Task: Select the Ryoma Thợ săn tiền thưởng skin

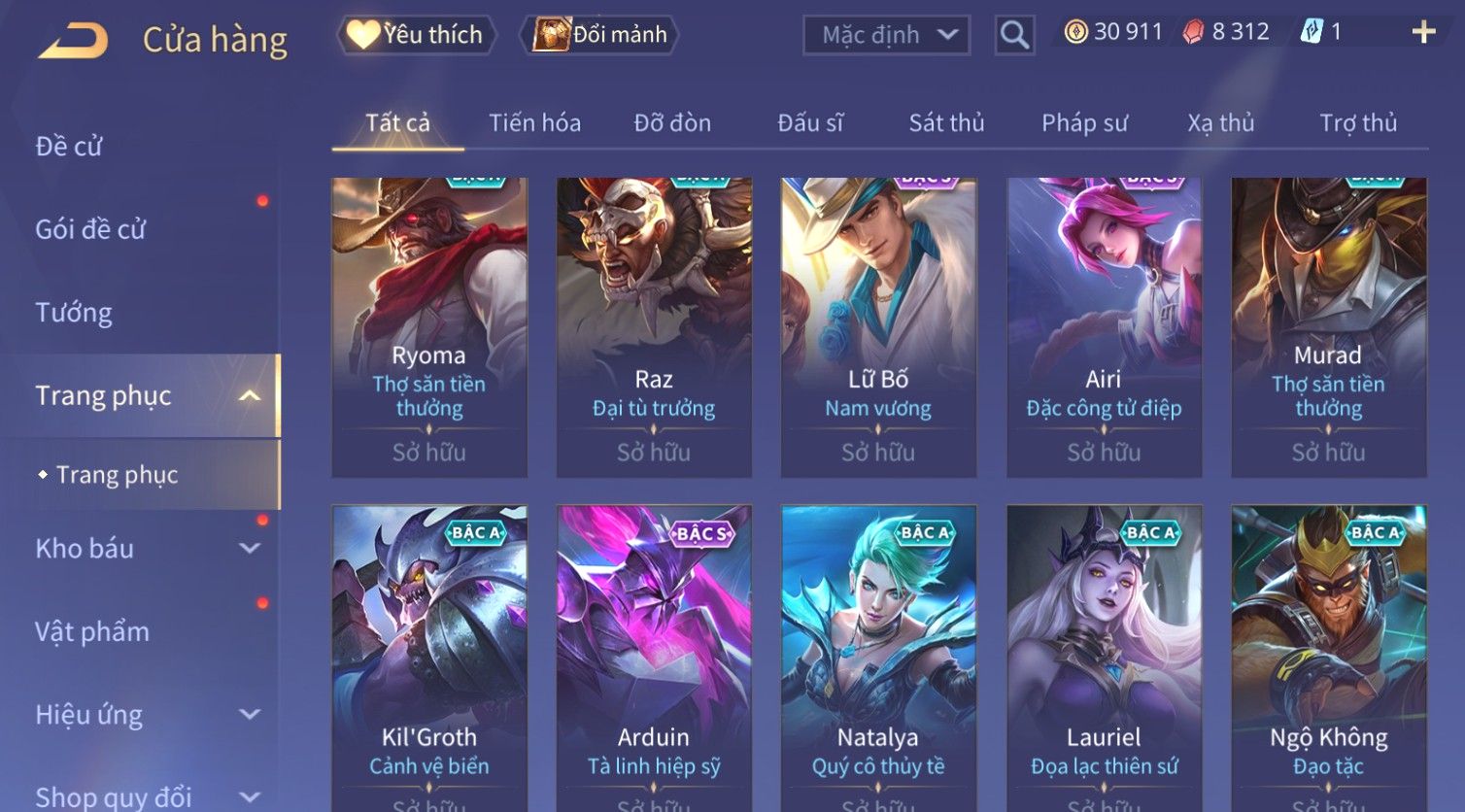Action: tap(429, 327)
